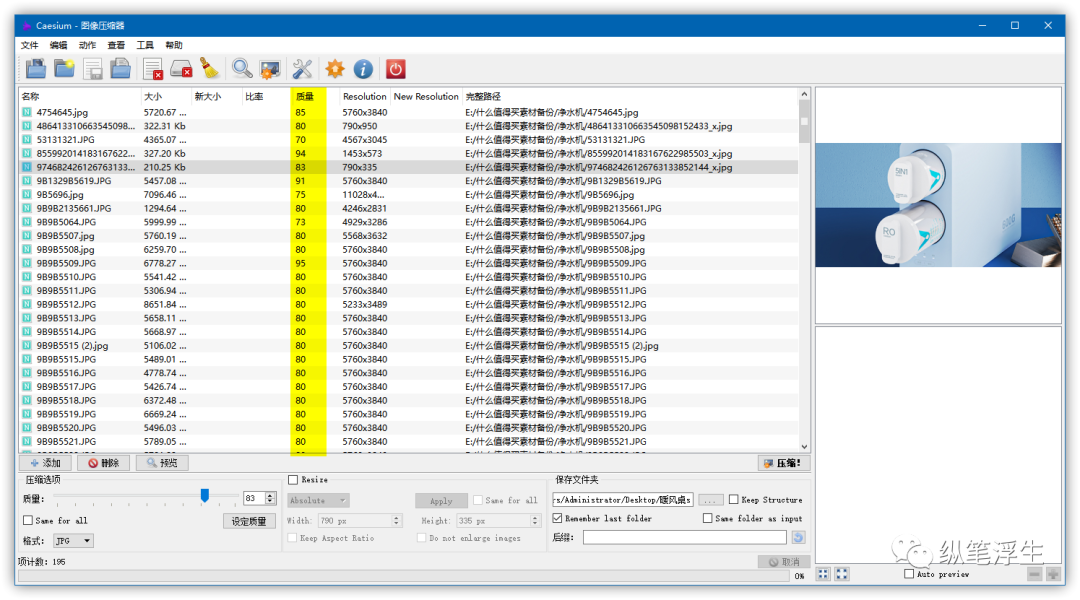
Task: Click the 预览 button
Action: point(162,463)
